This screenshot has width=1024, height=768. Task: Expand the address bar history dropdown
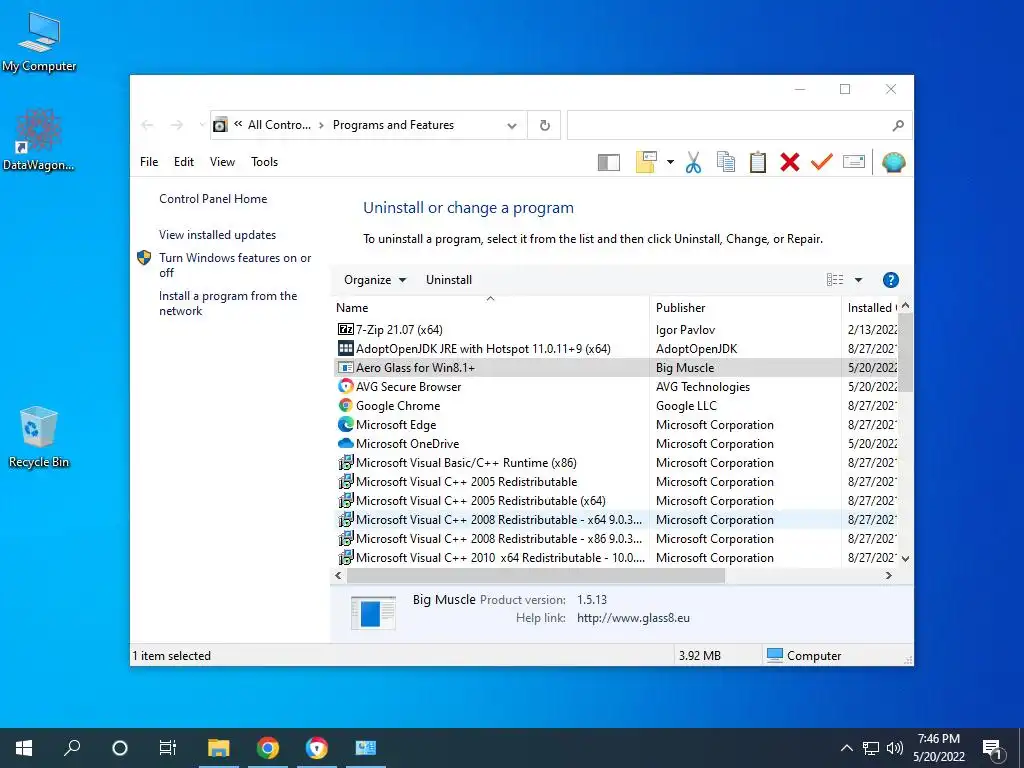(x=511, y=125)
